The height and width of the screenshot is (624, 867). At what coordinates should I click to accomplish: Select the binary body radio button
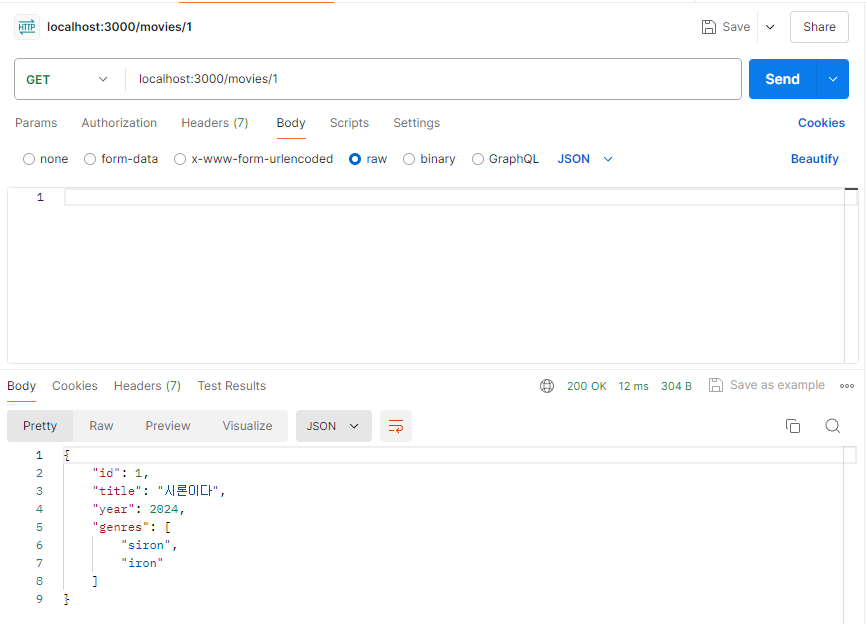tap(409, 159)
